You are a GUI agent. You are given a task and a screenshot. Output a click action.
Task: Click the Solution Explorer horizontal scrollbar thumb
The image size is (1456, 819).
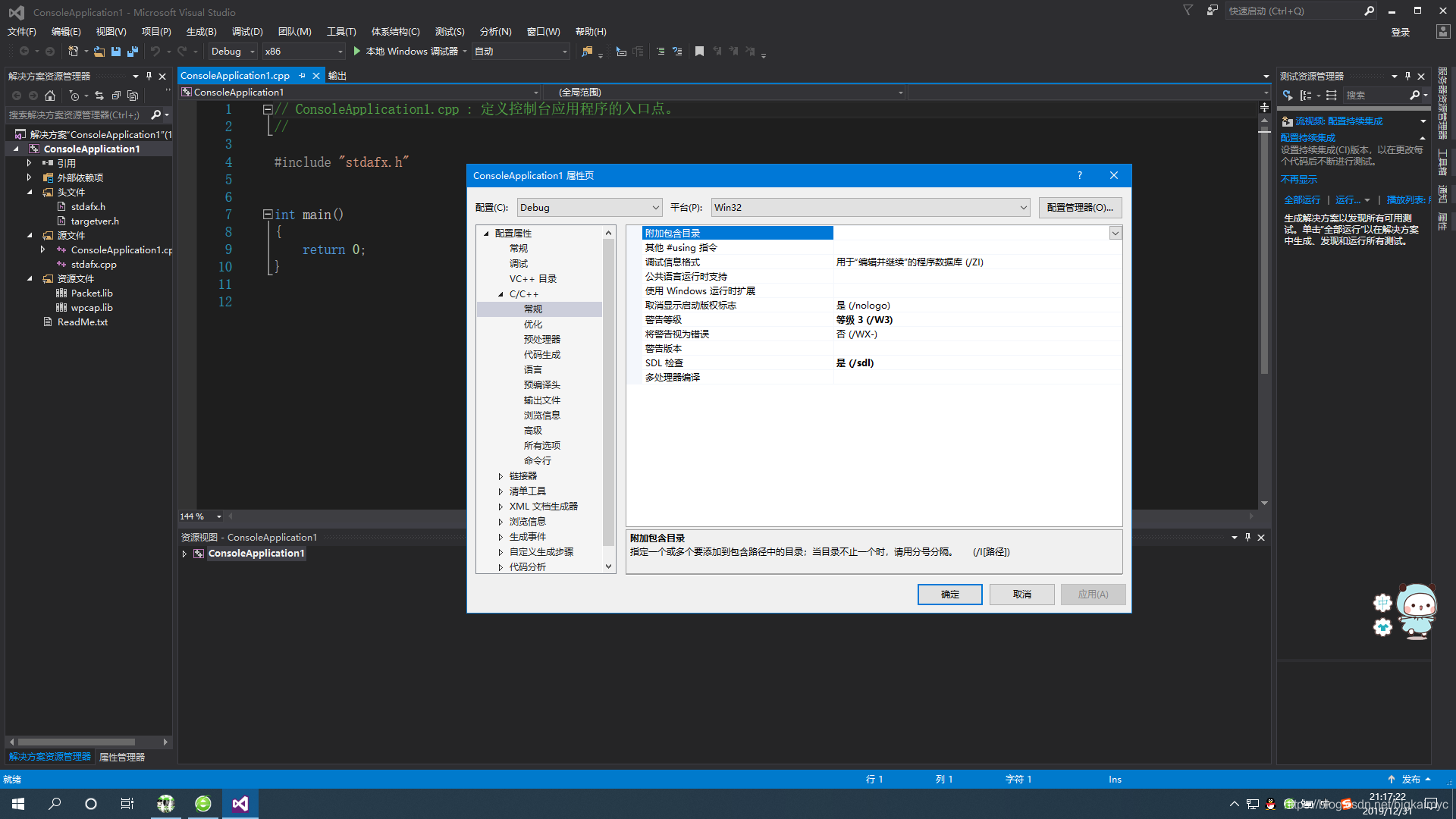[x=77, y=742]
